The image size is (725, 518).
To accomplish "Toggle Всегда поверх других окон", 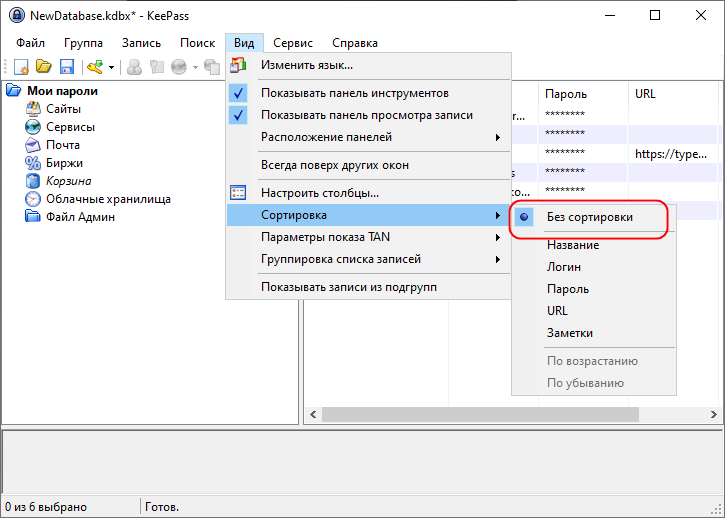I will point(369,165).
